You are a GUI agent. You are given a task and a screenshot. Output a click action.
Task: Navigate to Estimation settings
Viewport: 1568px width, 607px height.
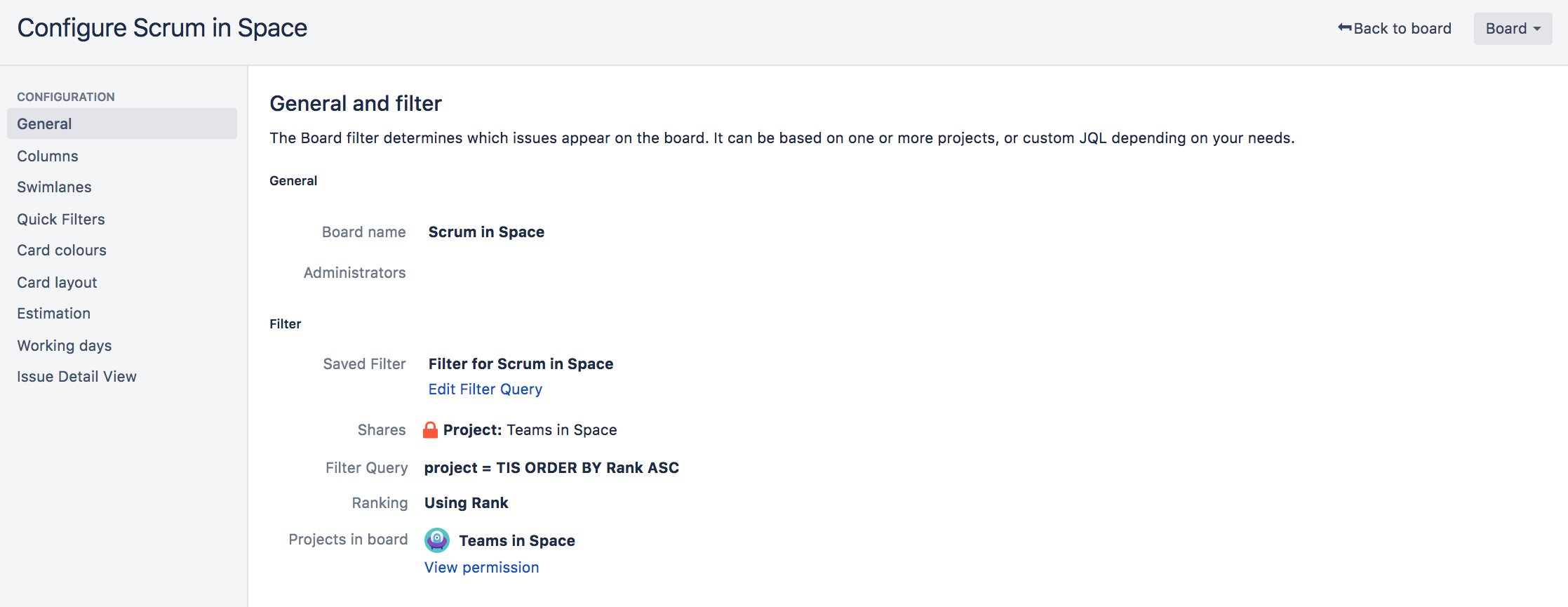(x=53, y=314)
